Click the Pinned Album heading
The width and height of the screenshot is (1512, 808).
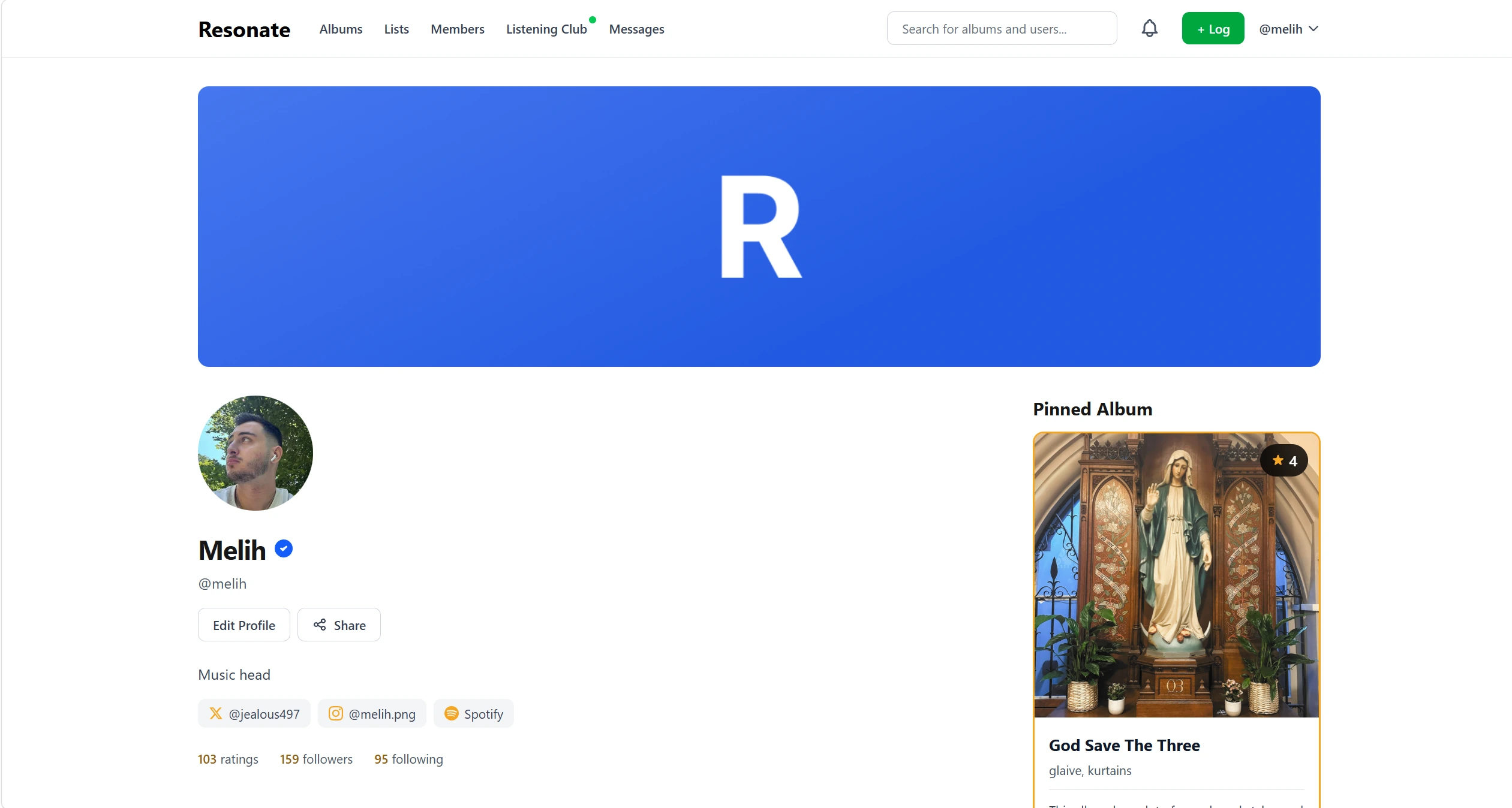tap(1092, 409)
